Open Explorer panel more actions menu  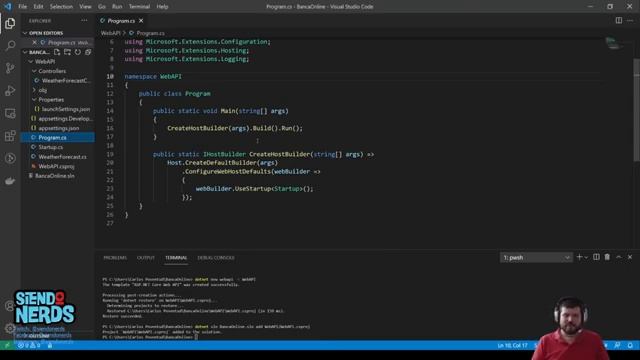(x=84, y=20)
